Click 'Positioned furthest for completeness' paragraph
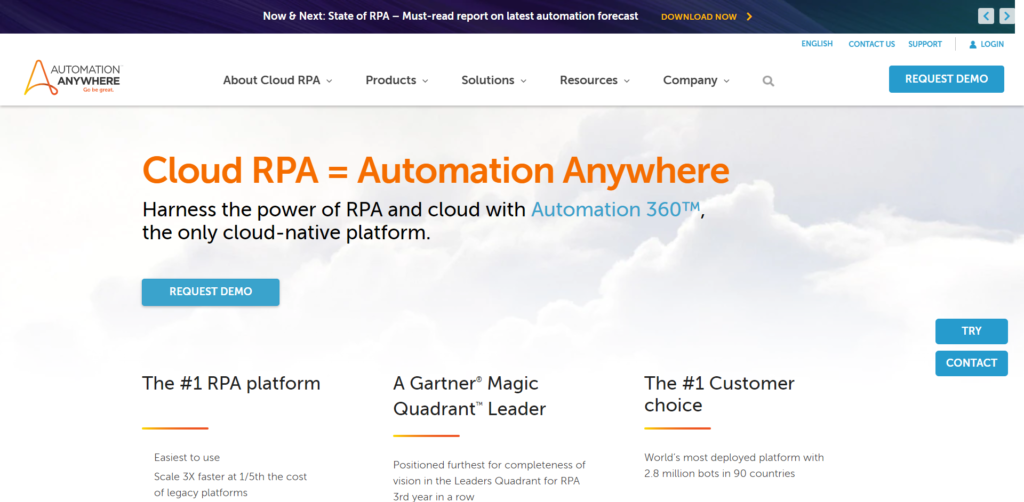 click(489, 481)
